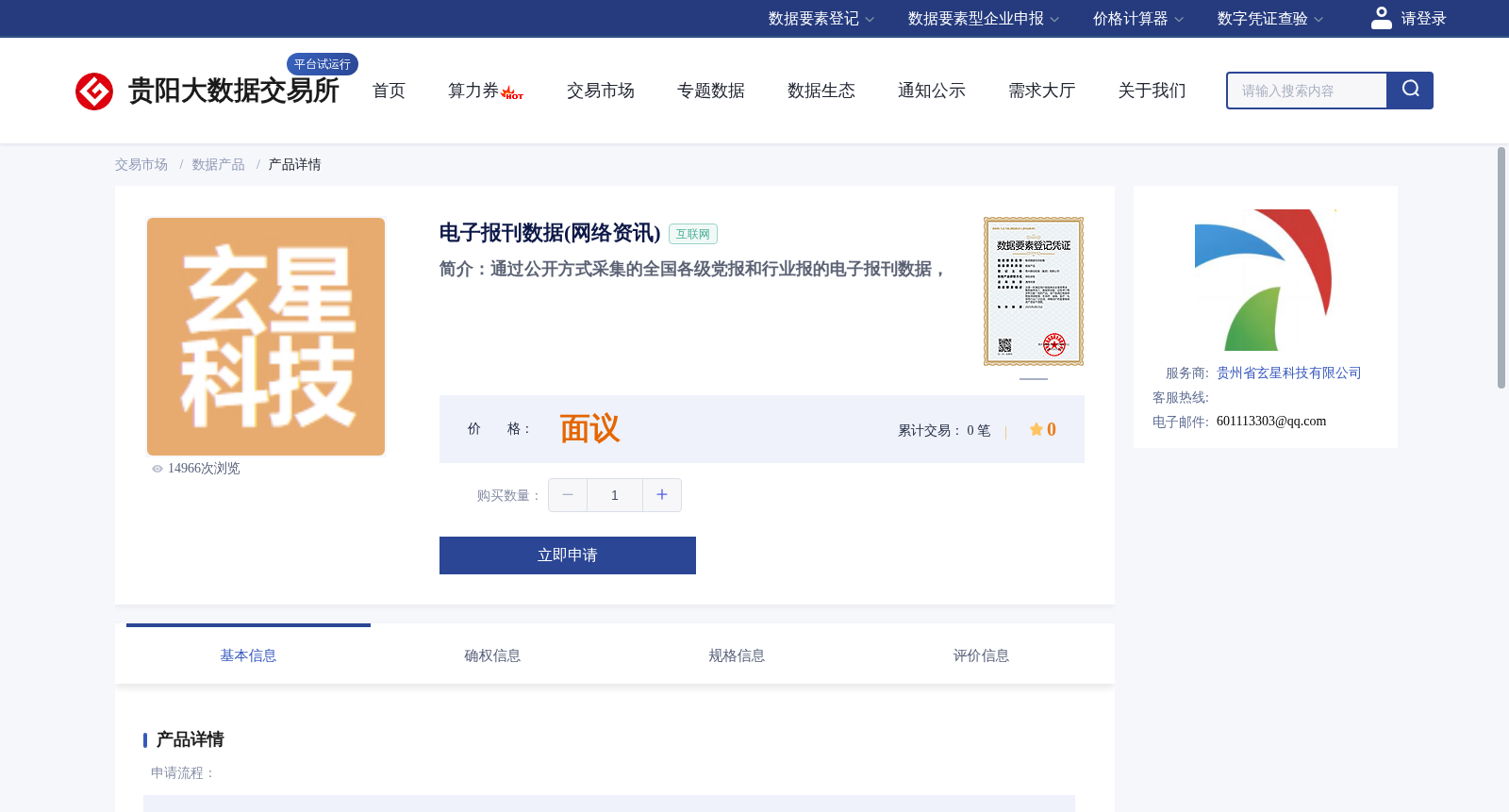Click the provider logo image in sidebar
This screenshot has height=812, width=1509.
(1264, 280)
